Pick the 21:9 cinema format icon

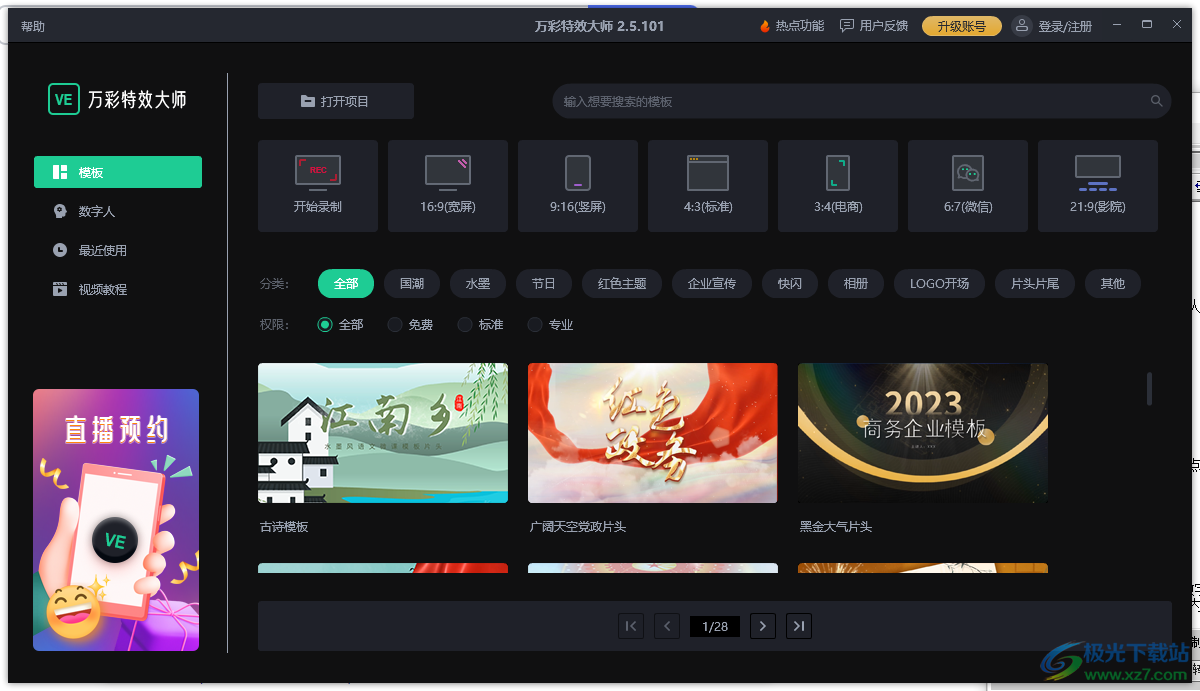pos(1097,185)
